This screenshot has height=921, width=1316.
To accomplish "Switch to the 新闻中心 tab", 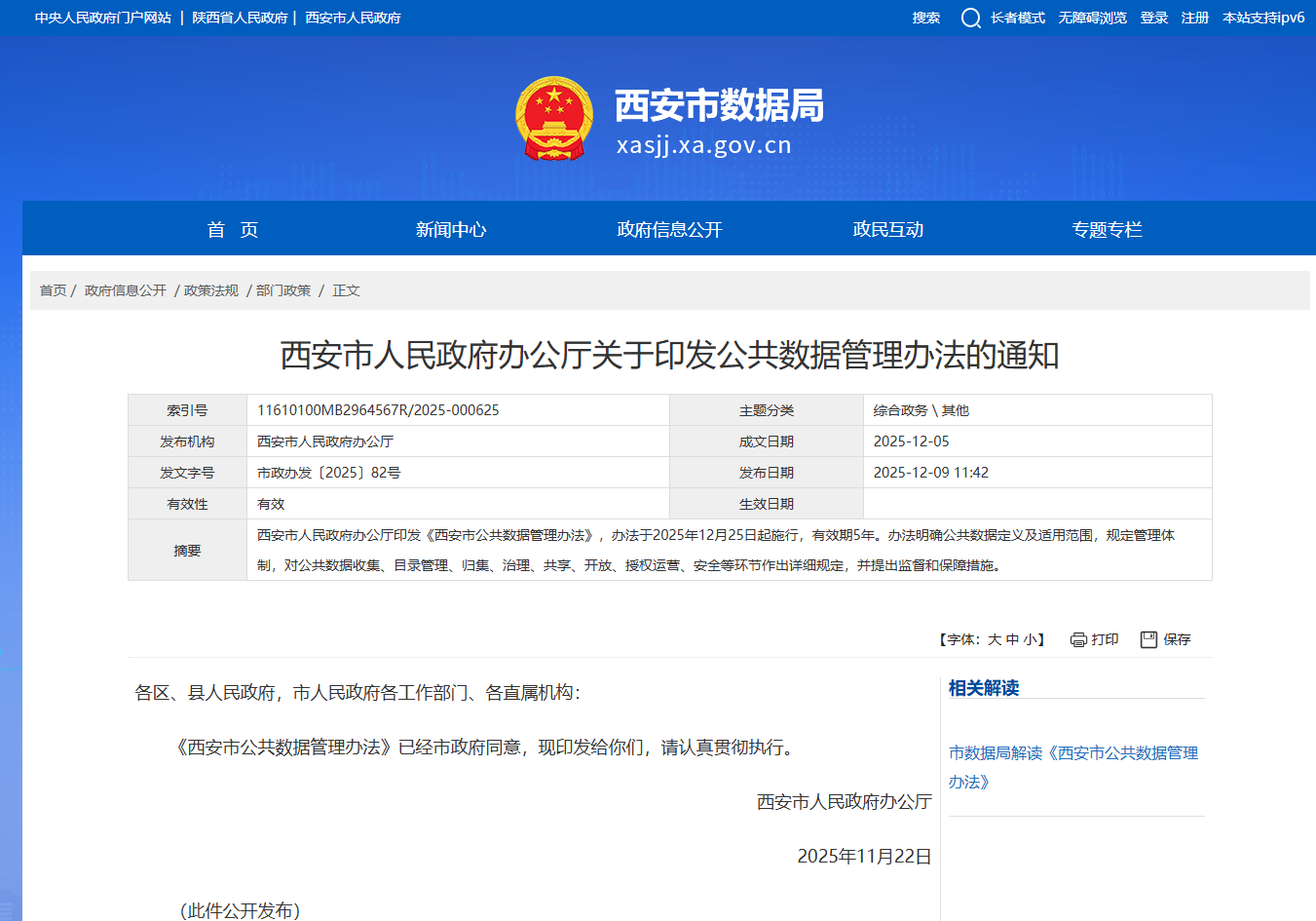I will (449, 228).
